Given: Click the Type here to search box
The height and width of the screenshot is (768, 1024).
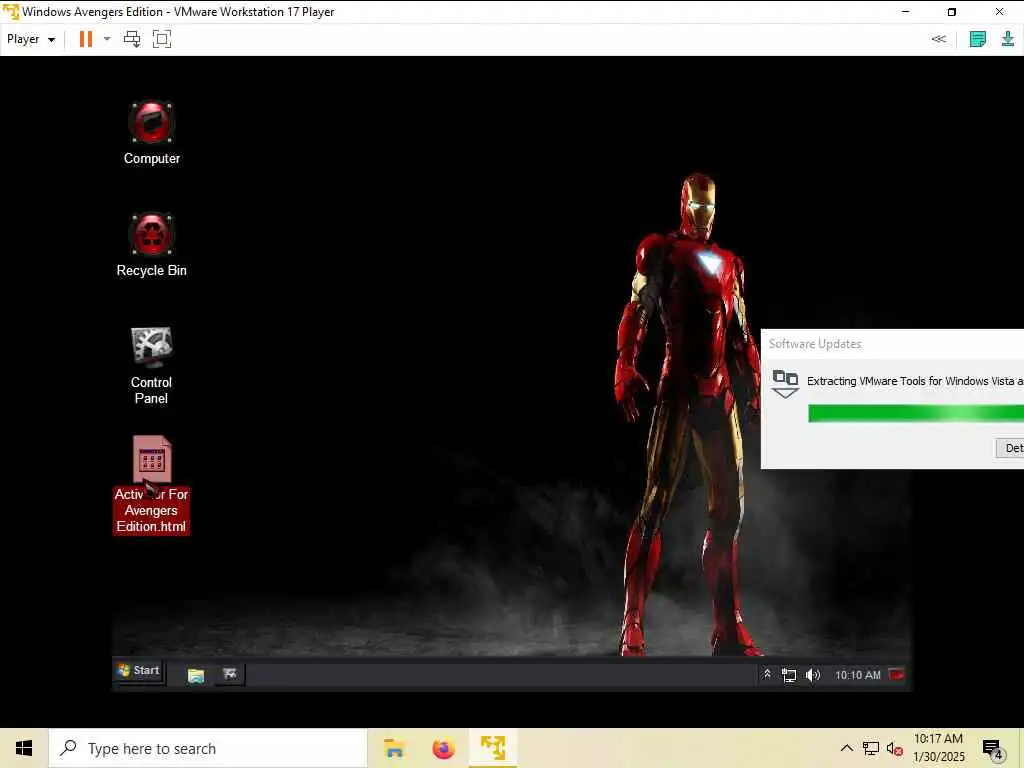Looking at the screenshot, I should [x=208, y=748].
